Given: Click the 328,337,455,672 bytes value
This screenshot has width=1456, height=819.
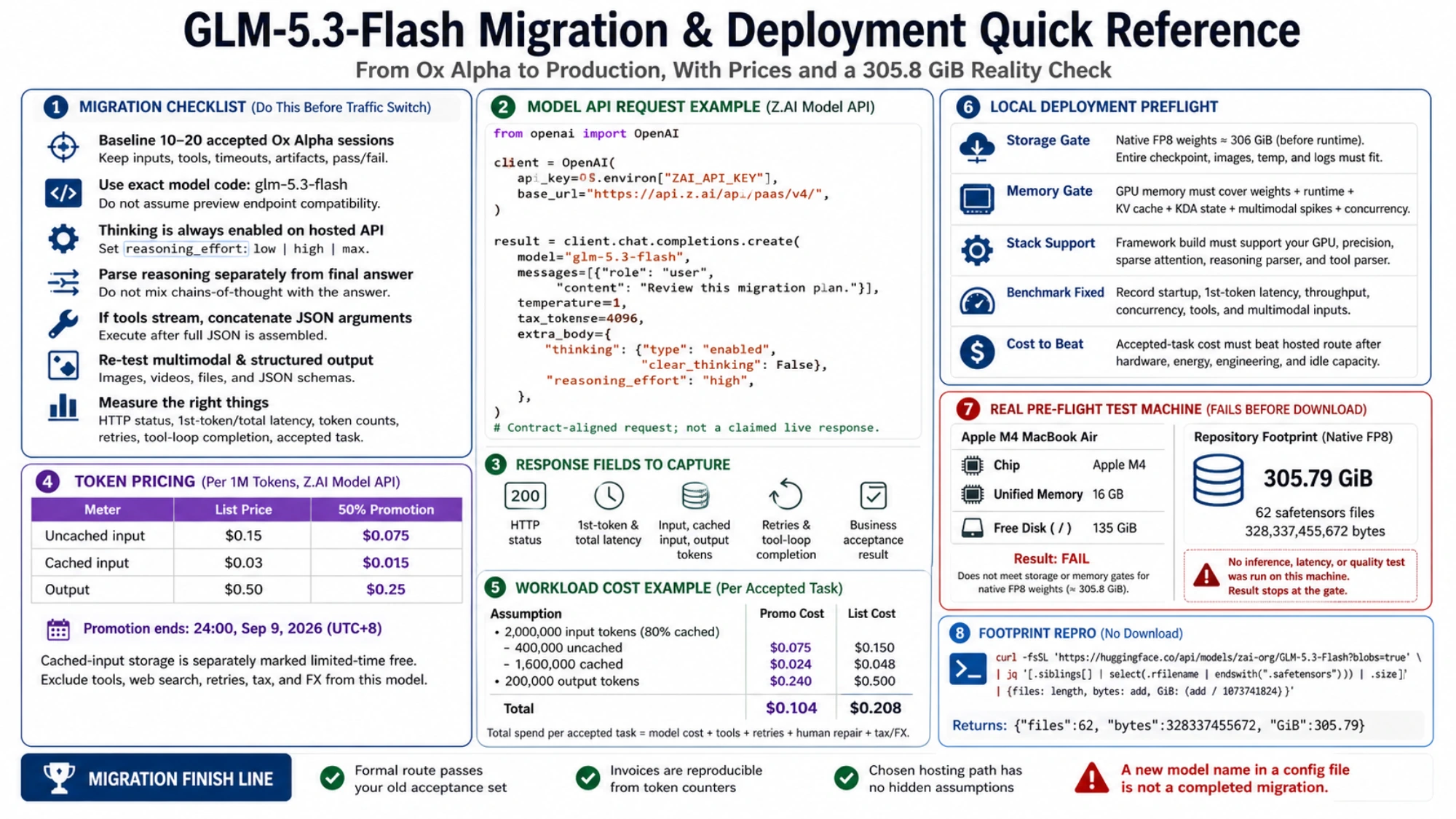Looking at the screenshot, I should pos(1315,531).
